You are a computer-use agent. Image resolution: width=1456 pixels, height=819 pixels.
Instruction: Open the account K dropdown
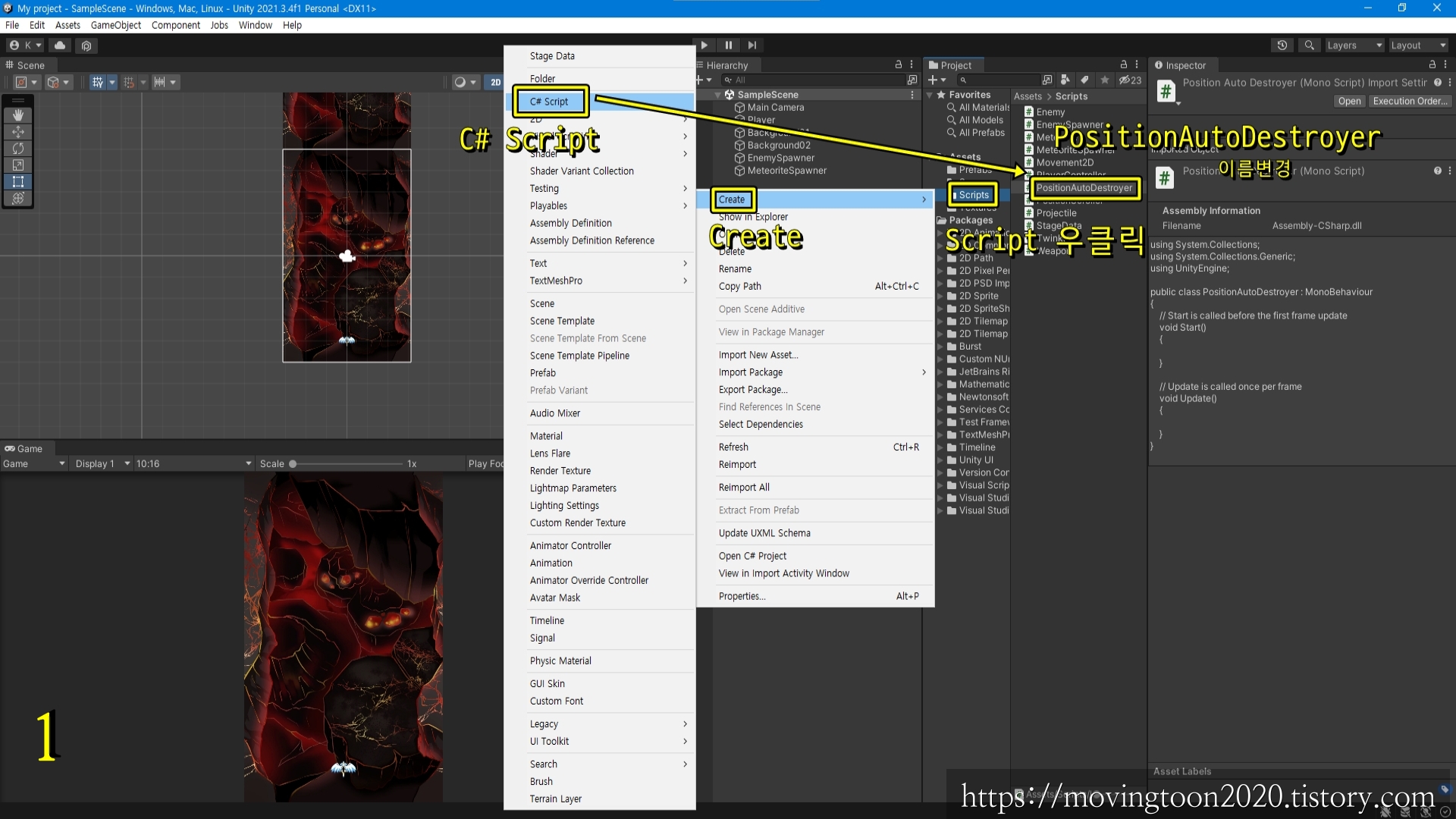coord(26,45)
